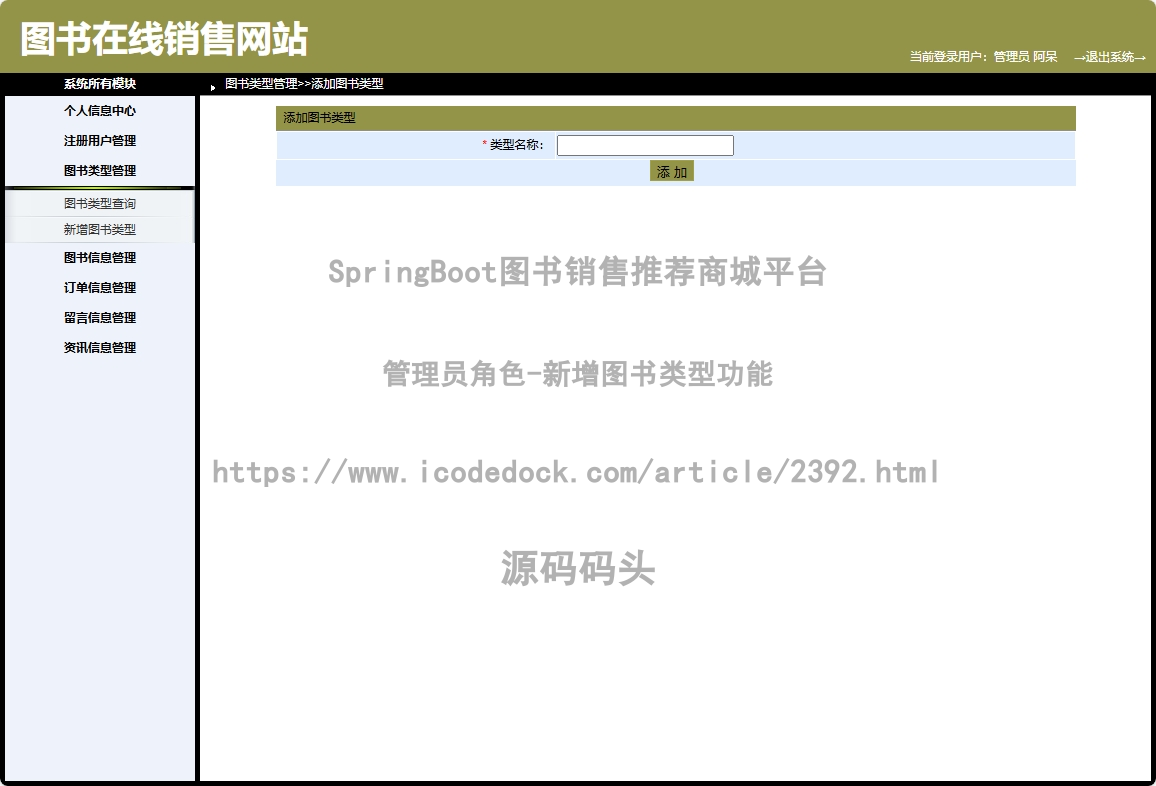Screen dimensions: 1156x786
Task: Click the 类型名称 field label
Action: tap(516, 145)
